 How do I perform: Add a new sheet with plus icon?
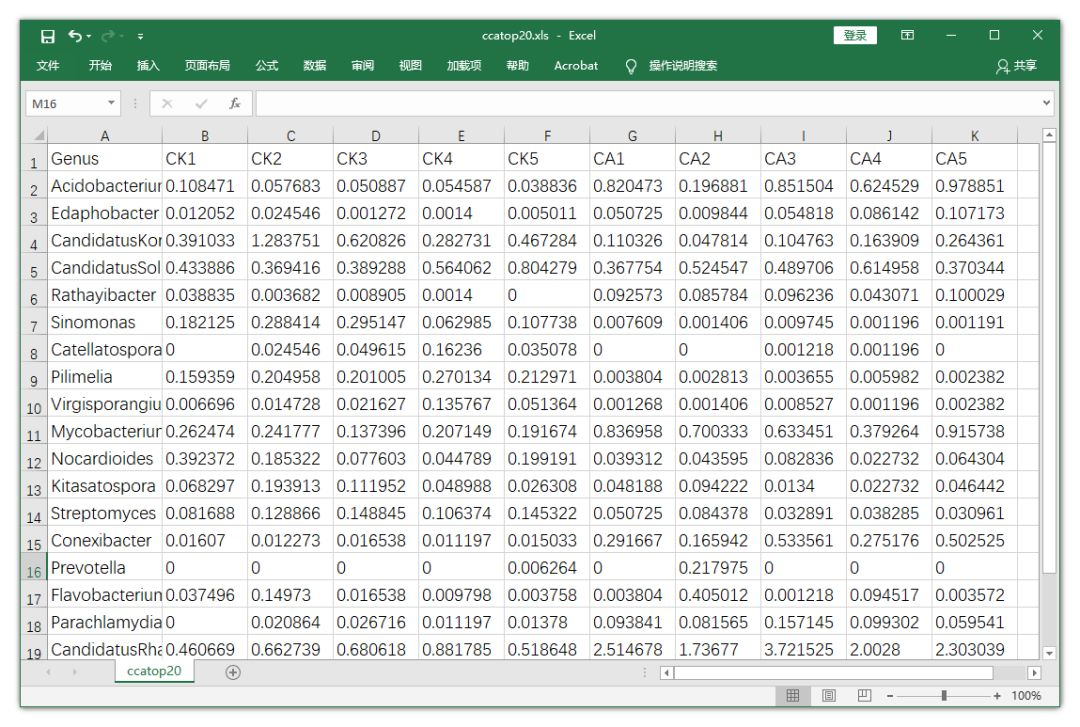click(x=233, y=673)
